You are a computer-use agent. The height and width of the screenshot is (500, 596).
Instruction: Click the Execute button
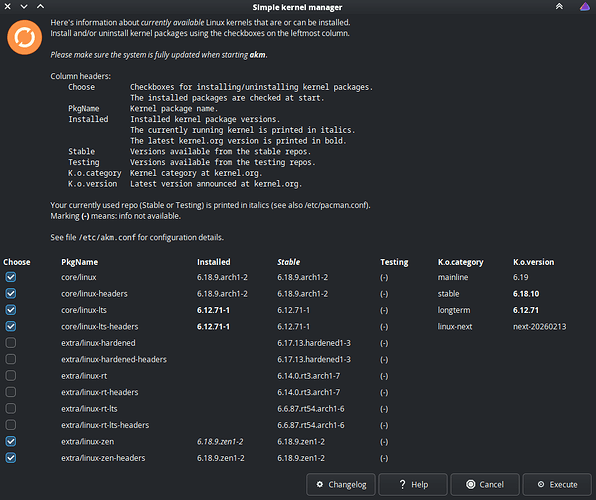point(557,484)
